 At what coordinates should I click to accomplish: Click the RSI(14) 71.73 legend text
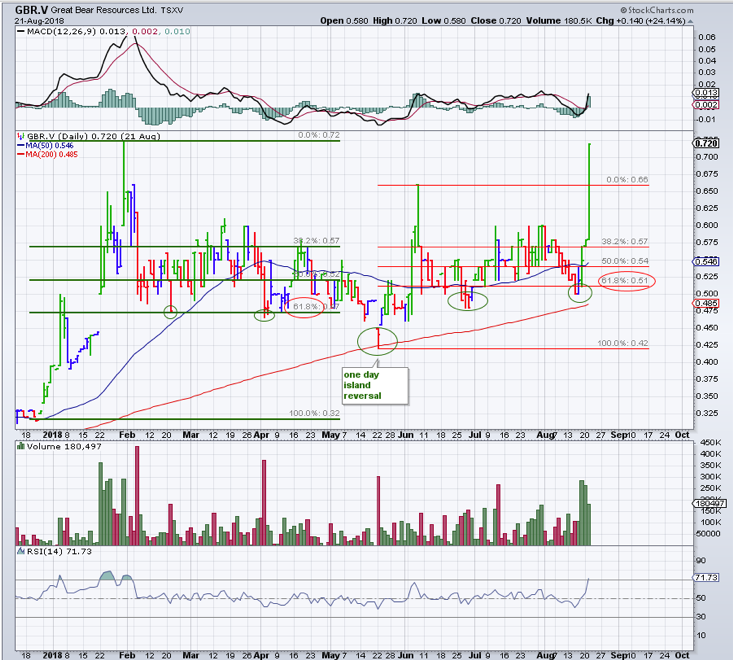coord(59,551)
